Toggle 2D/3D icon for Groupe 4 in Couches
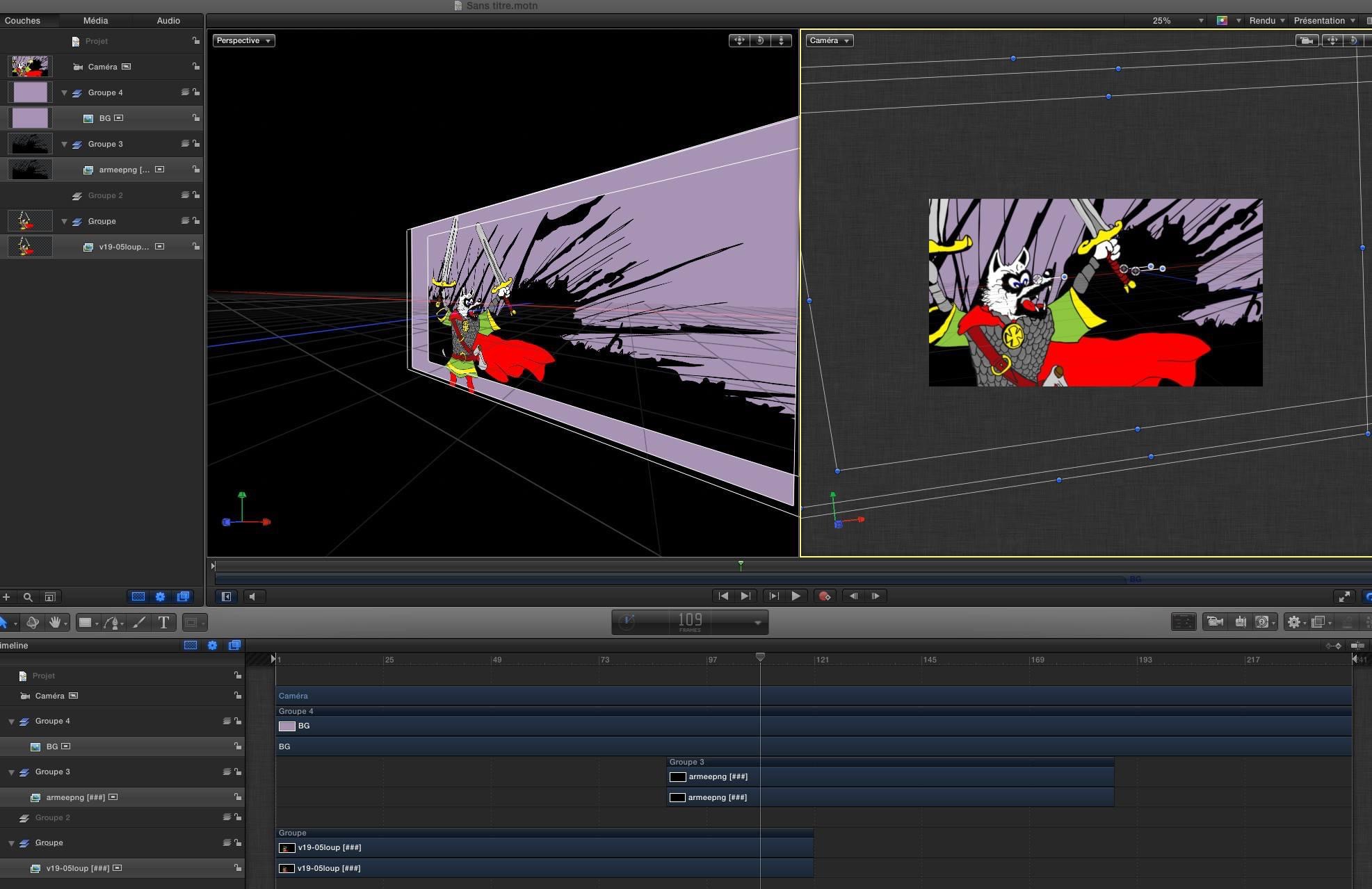The image size is (1372, 889). (x=184, y=92)
